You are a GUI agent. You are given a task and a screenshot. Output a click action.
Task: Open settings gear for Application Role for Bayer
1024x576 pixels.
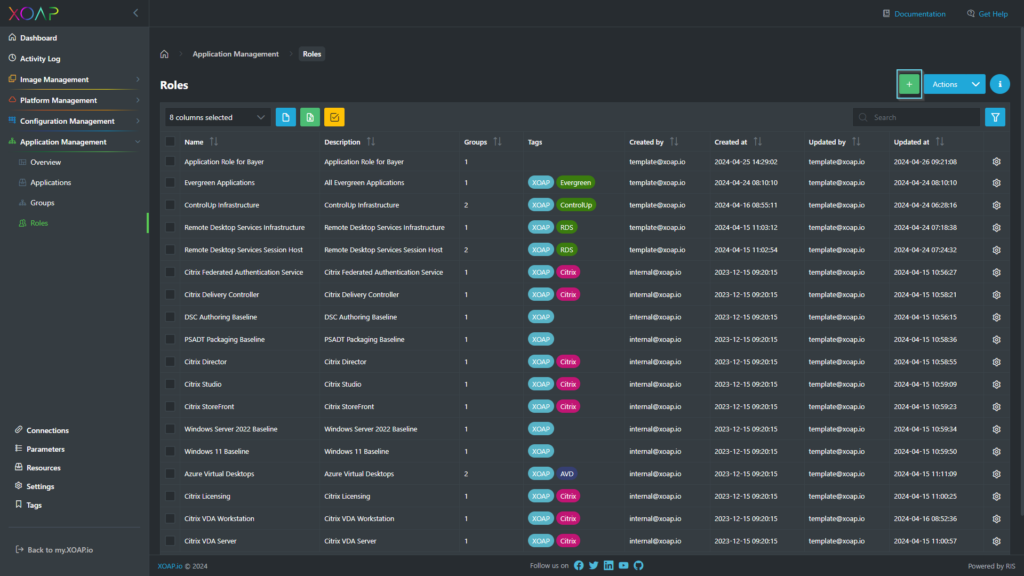pyautogui.click(x=996, y=161)
